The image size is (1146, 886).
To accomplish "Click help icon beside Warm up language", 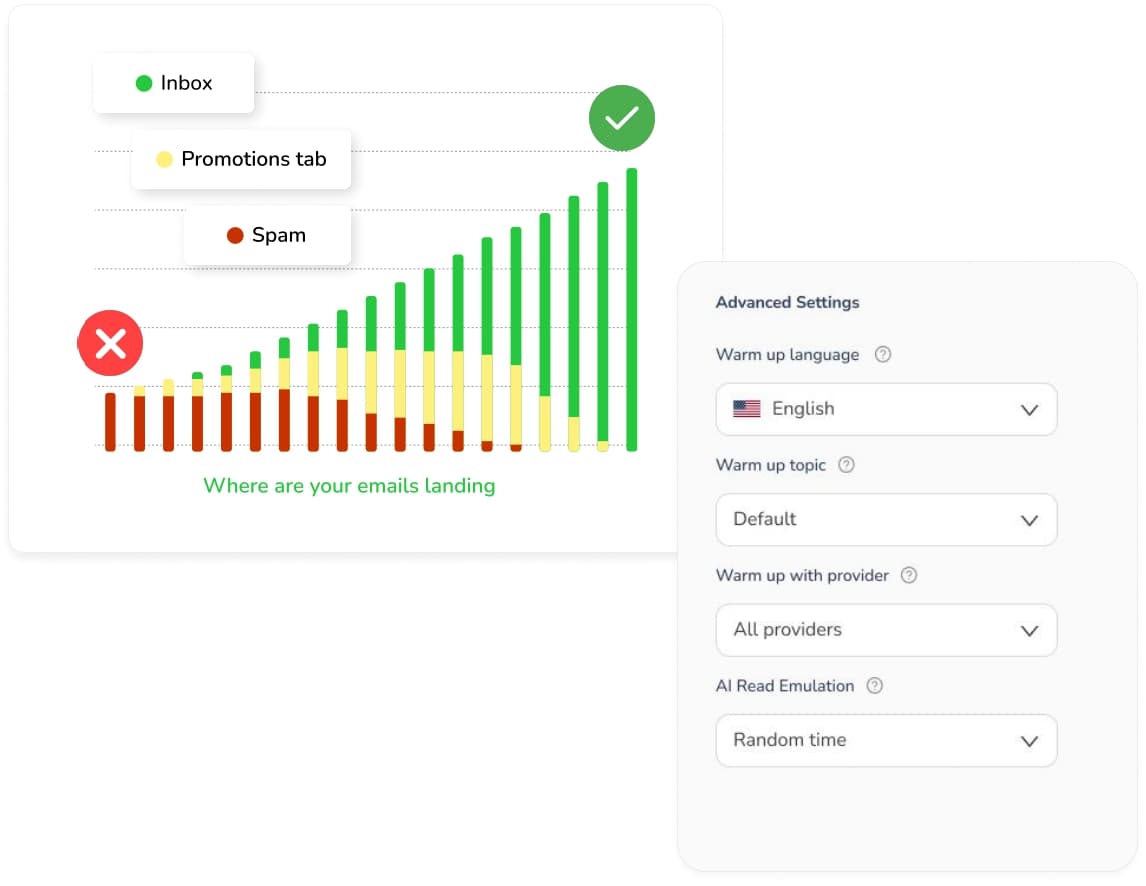I will [x=882, y=354].
